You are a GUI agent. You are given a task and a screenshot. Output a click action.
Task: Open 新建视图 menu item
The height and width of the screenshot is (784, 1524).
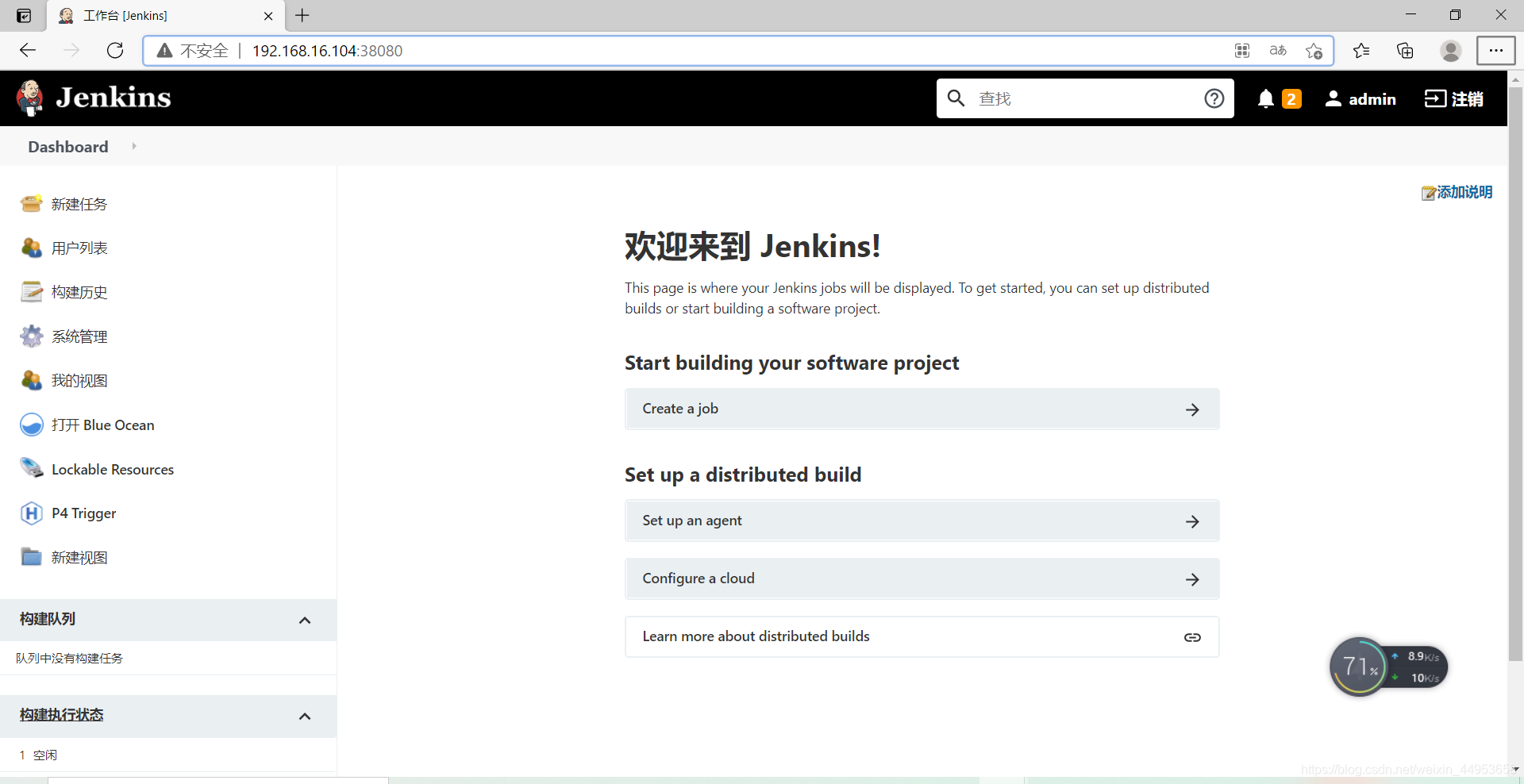point(79,557)
